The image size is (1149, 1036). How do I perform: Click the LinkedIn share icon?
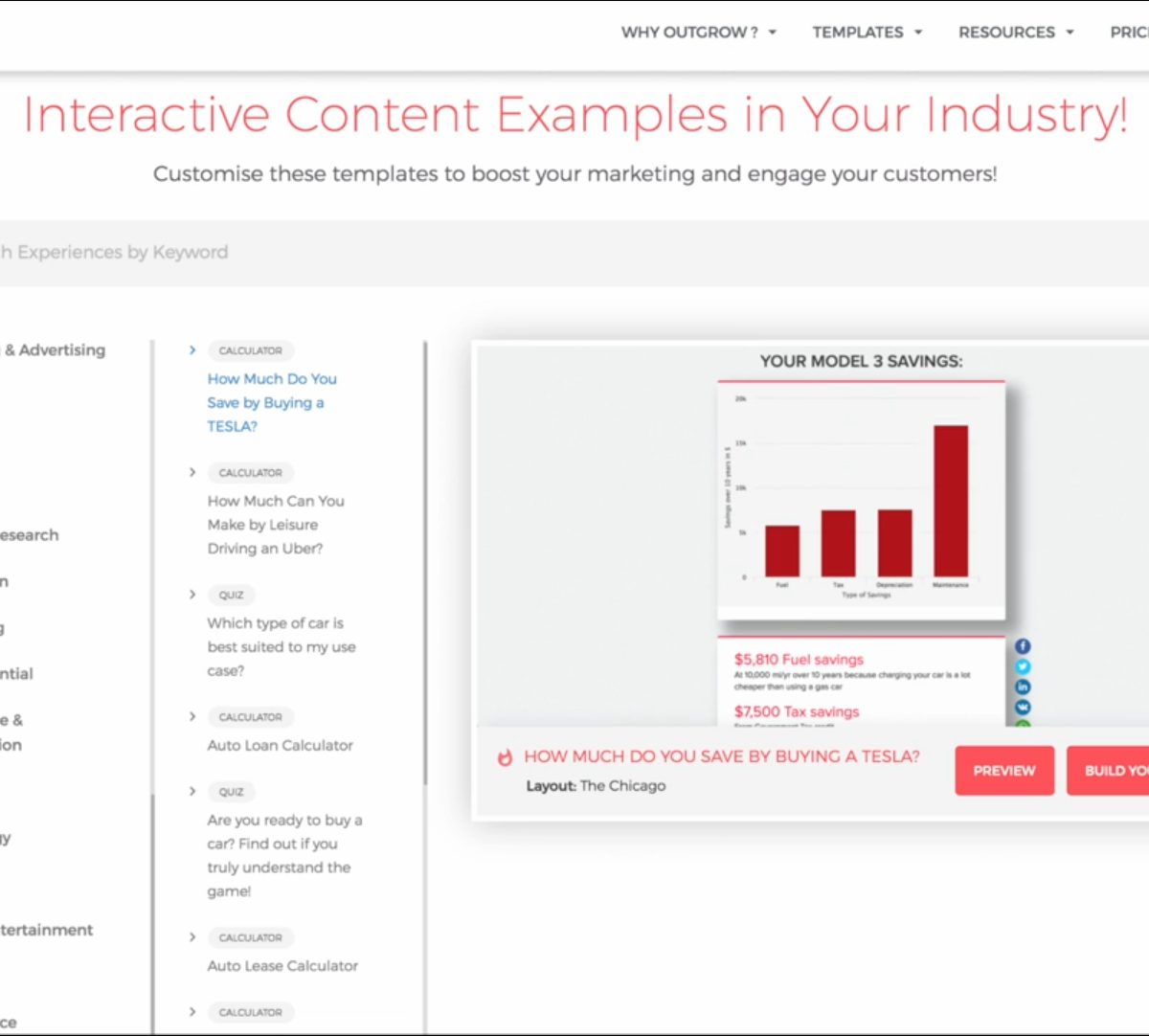pyautogui.click(x=1023, y=687)
